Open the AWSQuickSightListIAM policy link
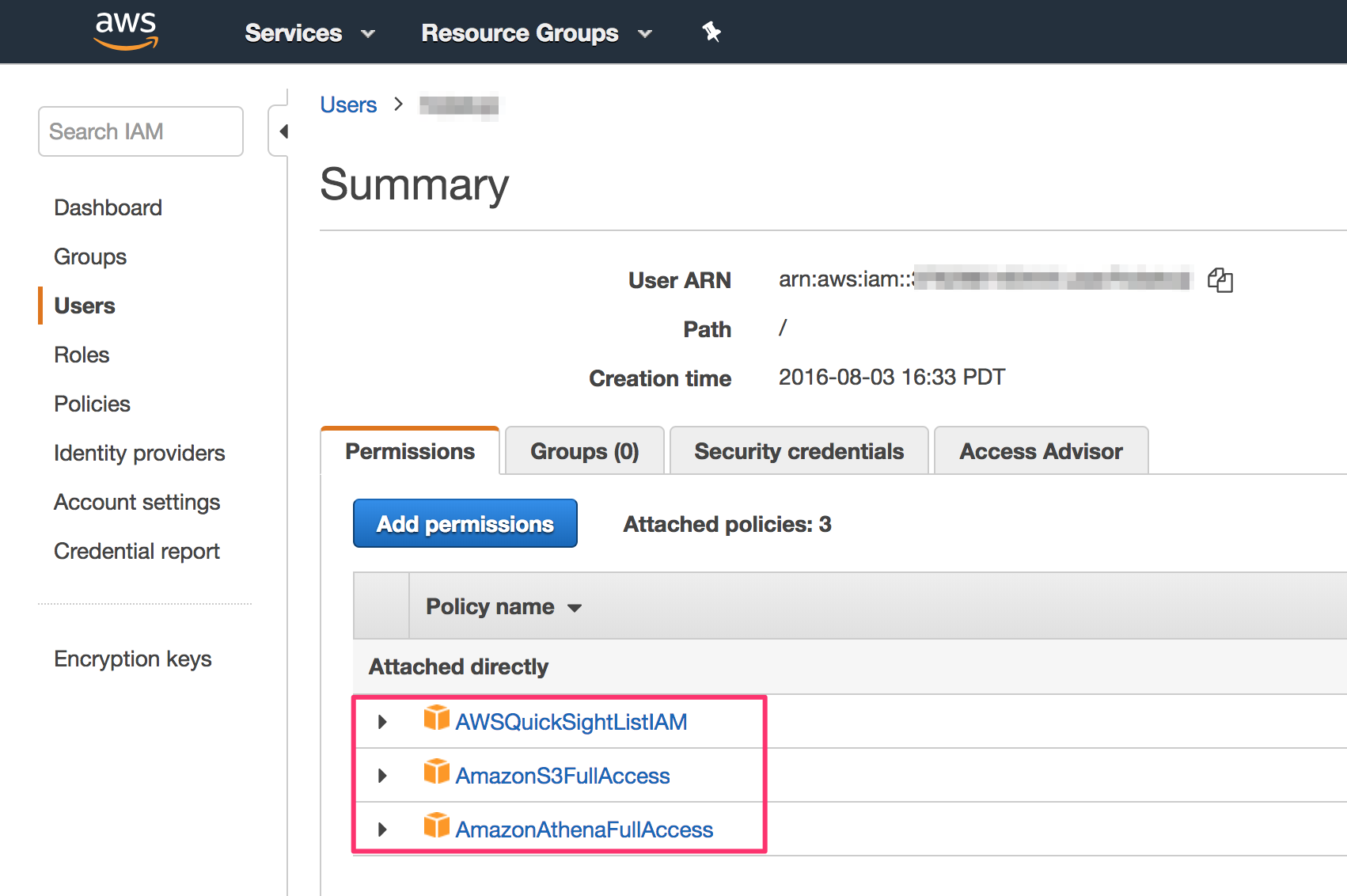Screen dimensions: 1347x896 click(571, 722)
